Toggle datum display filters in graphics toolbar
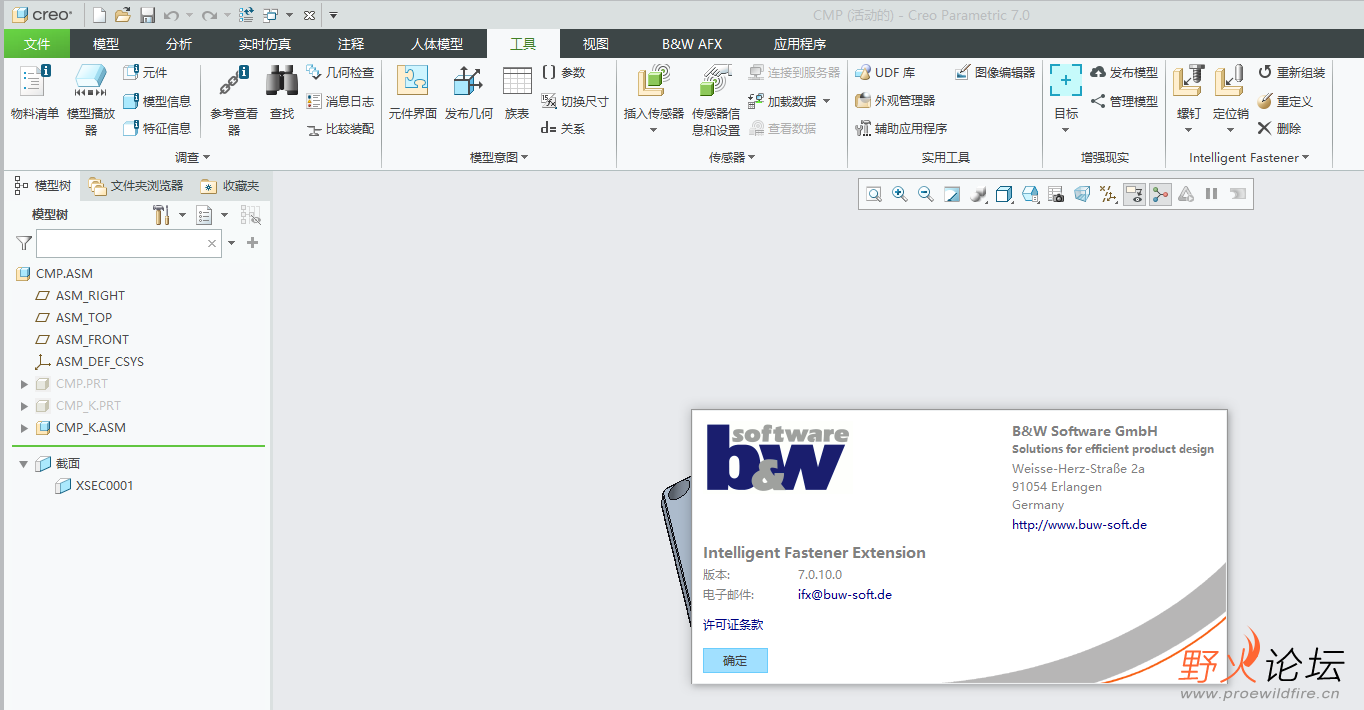The image size is (1364, 710). pos(1108,194)
